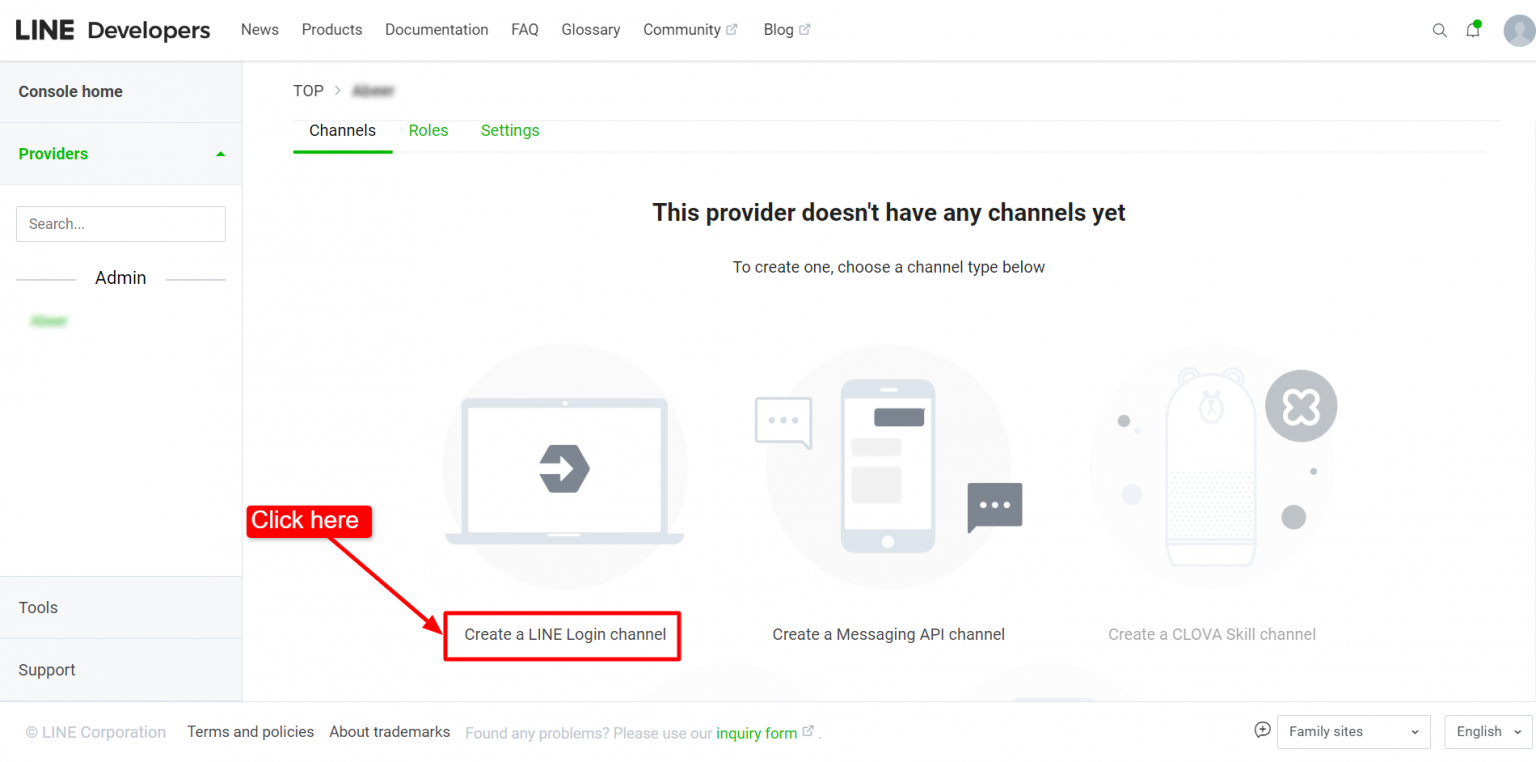Open the English language dropdown
Image resolution: width=1536 pixels, height=762 pixels.
click(1487, 731)
